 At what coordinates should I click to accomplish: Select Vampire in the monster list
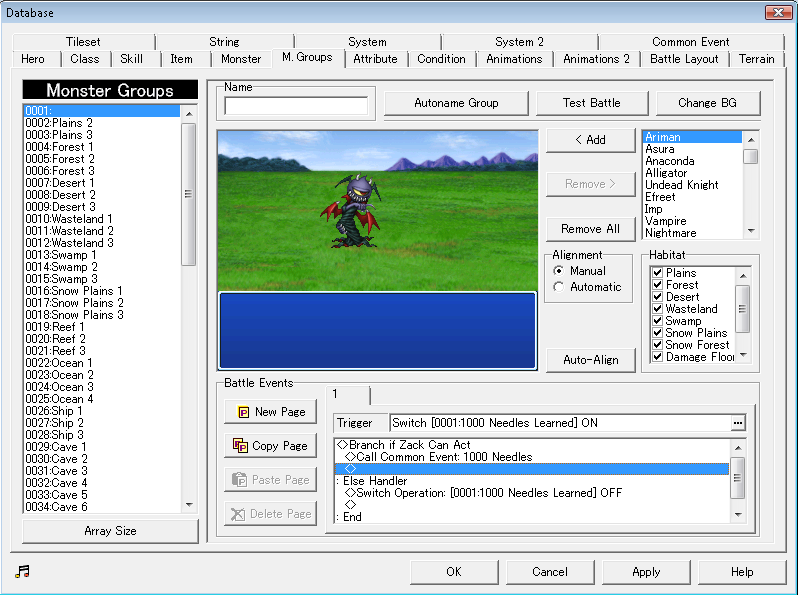click(669, 221)
